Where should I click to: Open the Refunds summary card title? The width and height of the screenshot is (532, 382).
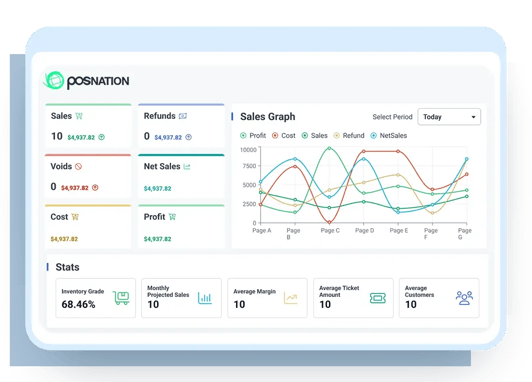[x=159, y=116]
